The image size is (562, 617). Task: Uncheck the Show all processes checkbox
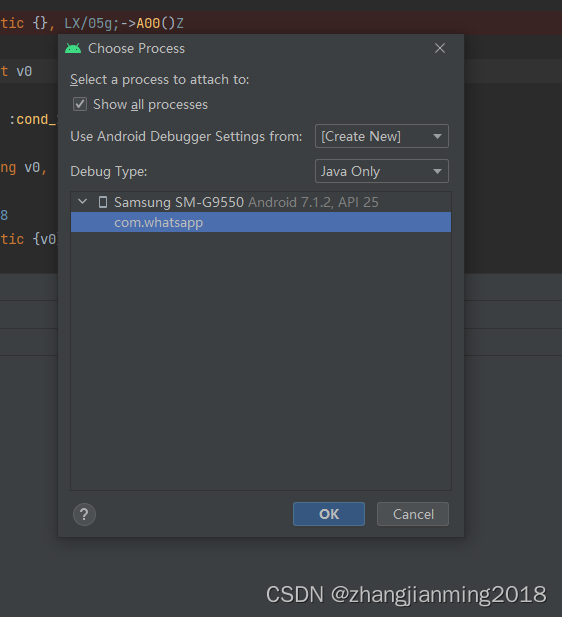point(80,104)
